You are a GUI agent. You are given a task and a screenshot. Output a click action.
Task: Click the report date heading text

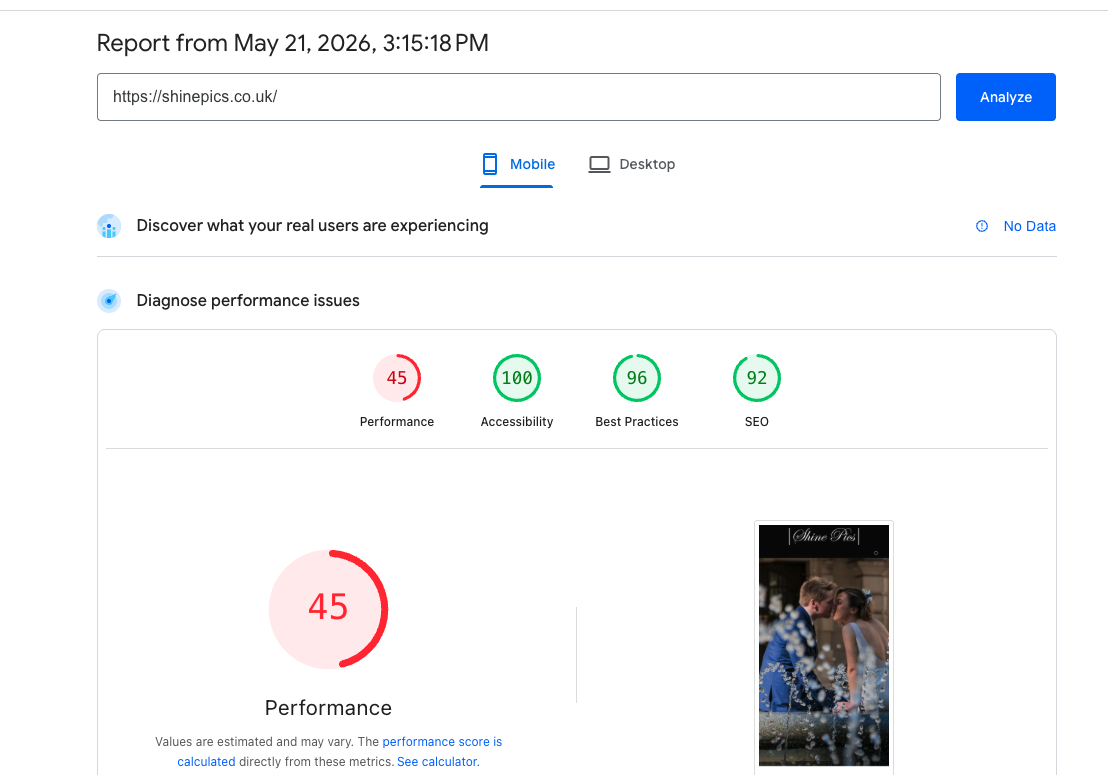pyautogui.click(x=293, y=43)
